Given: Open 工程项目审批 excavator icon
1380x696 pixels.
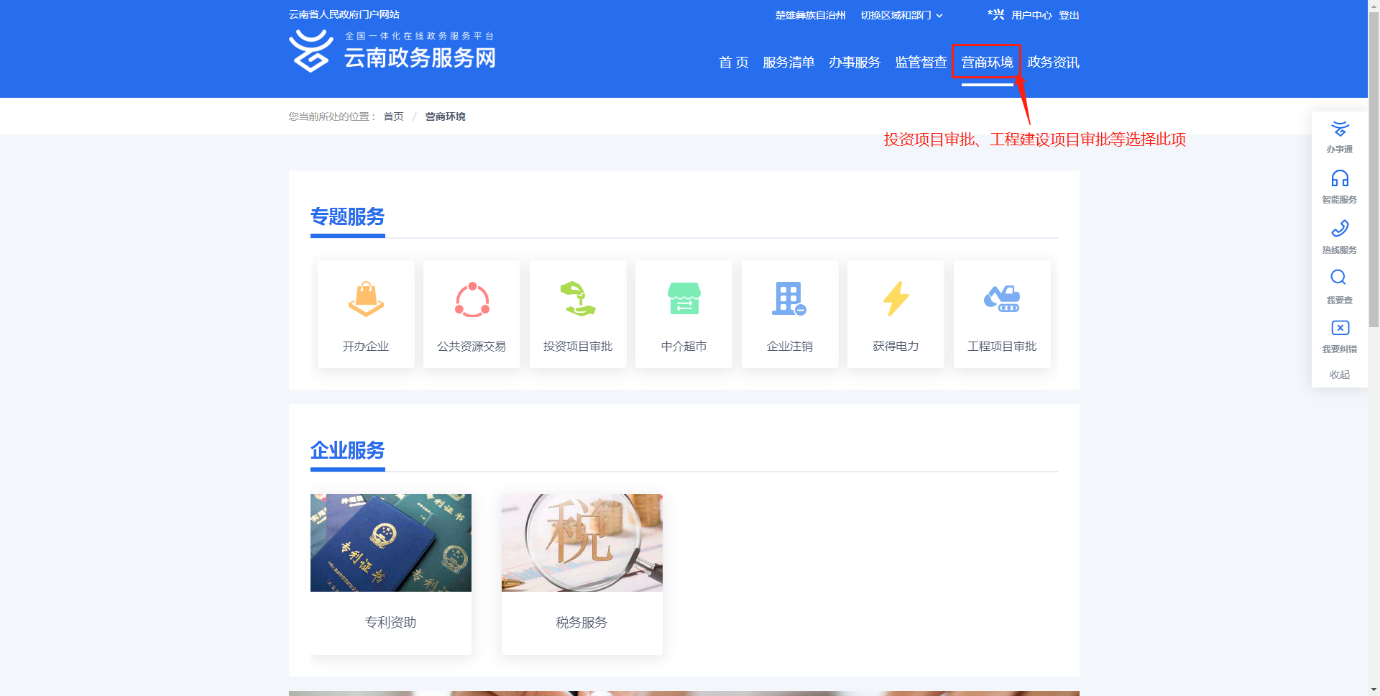Looking at the screenshot, I should click(1002, 299).
